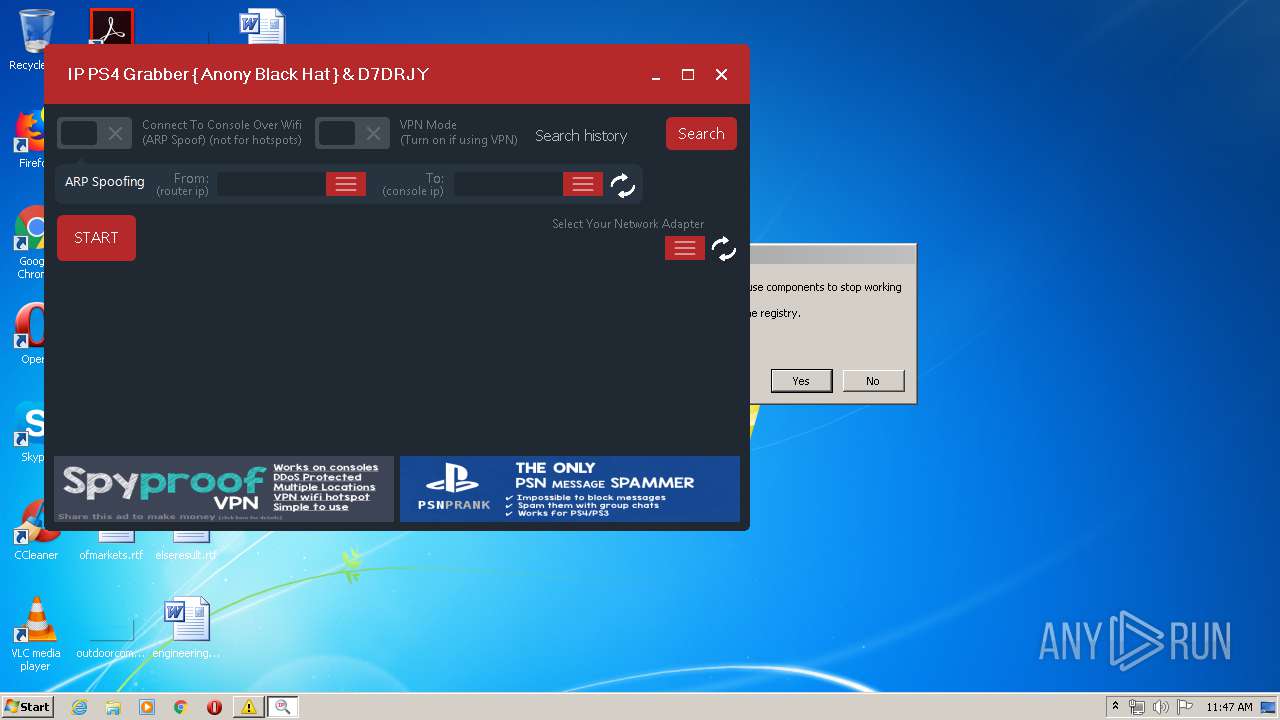The height and width of the screenshot is (720, 1280).
Task: Click the Search button
Action: pyautogui.click(x=701, y=134)
